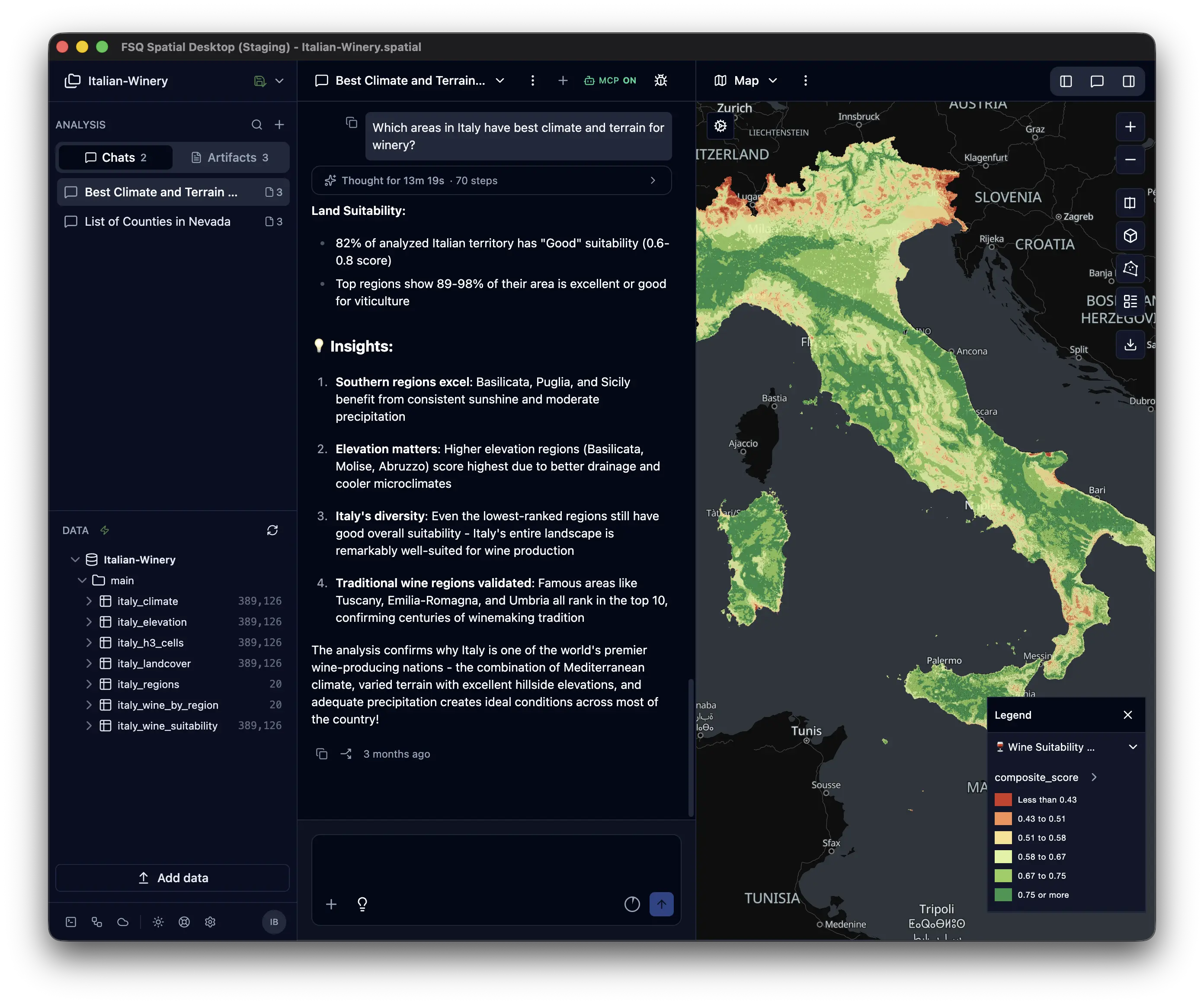This screenshot has width=1204, height=1005.
Task: Switch to Chats tab
Action: tap(115, 157)
